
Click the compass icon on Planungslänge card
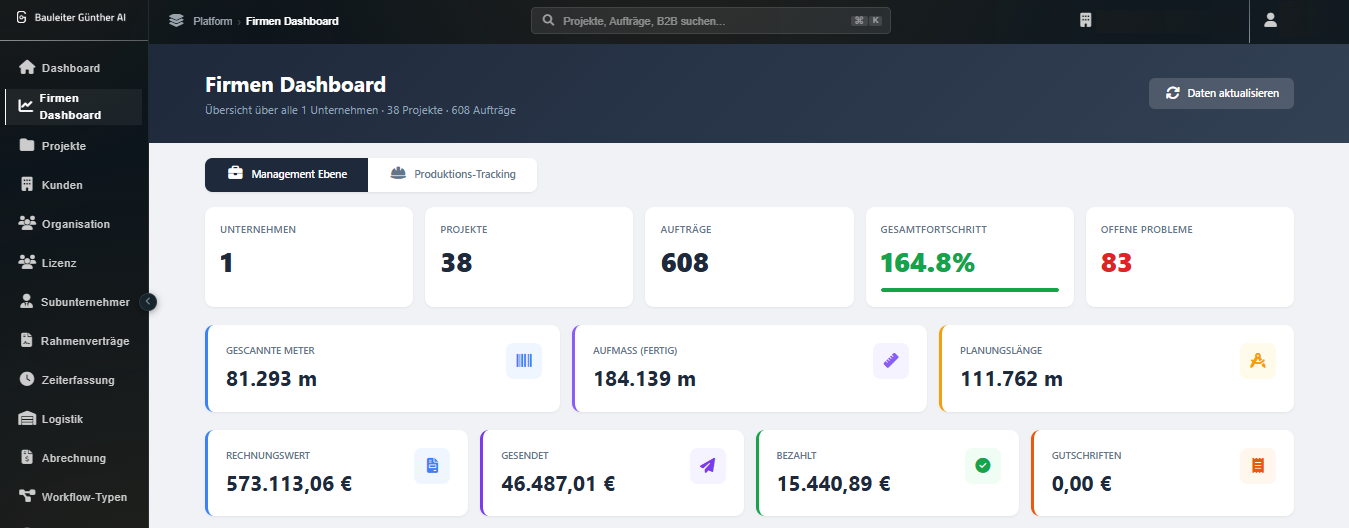point(1258,361)
